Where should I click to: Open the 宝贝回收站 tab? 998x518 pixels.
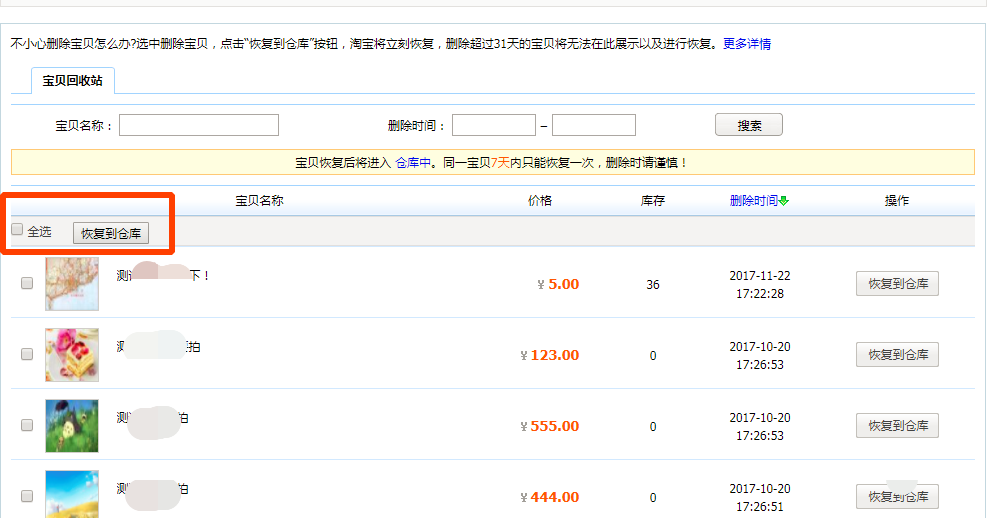[72, 80]
